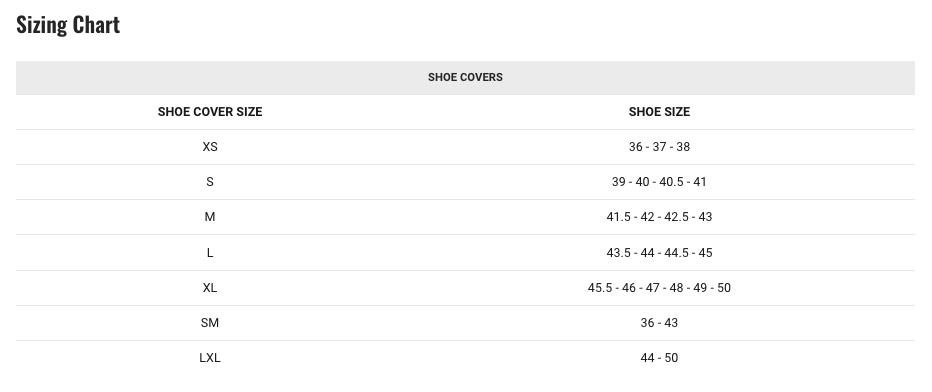Click the 43.5 - 44 - 44.5 - 45 cell
Image resolution: width=932 pixels, height=392 pixels.
[659, 252]
